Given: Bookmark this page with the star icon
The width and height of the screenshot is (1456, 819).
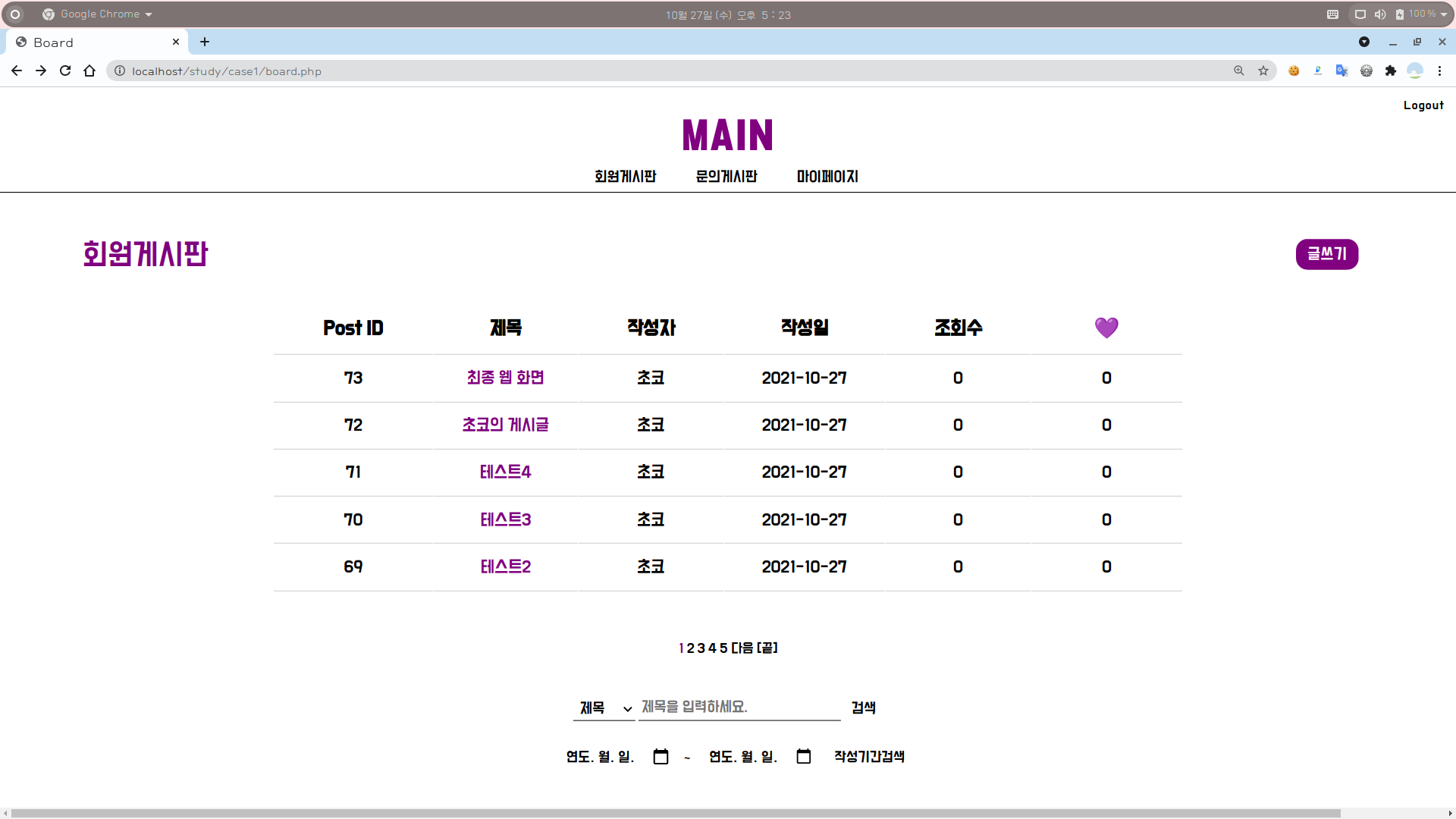Looking at the screenshot, I should [1263, 71].
